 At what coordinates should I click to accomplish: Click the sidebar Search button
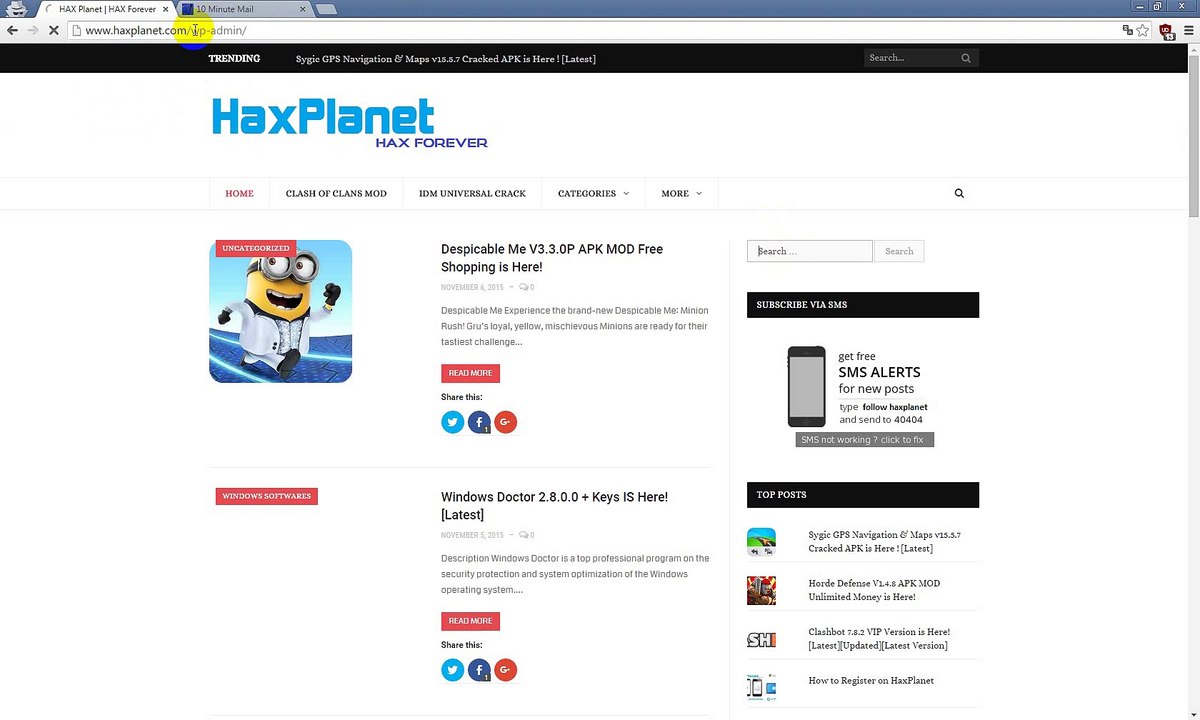point(899,251)
